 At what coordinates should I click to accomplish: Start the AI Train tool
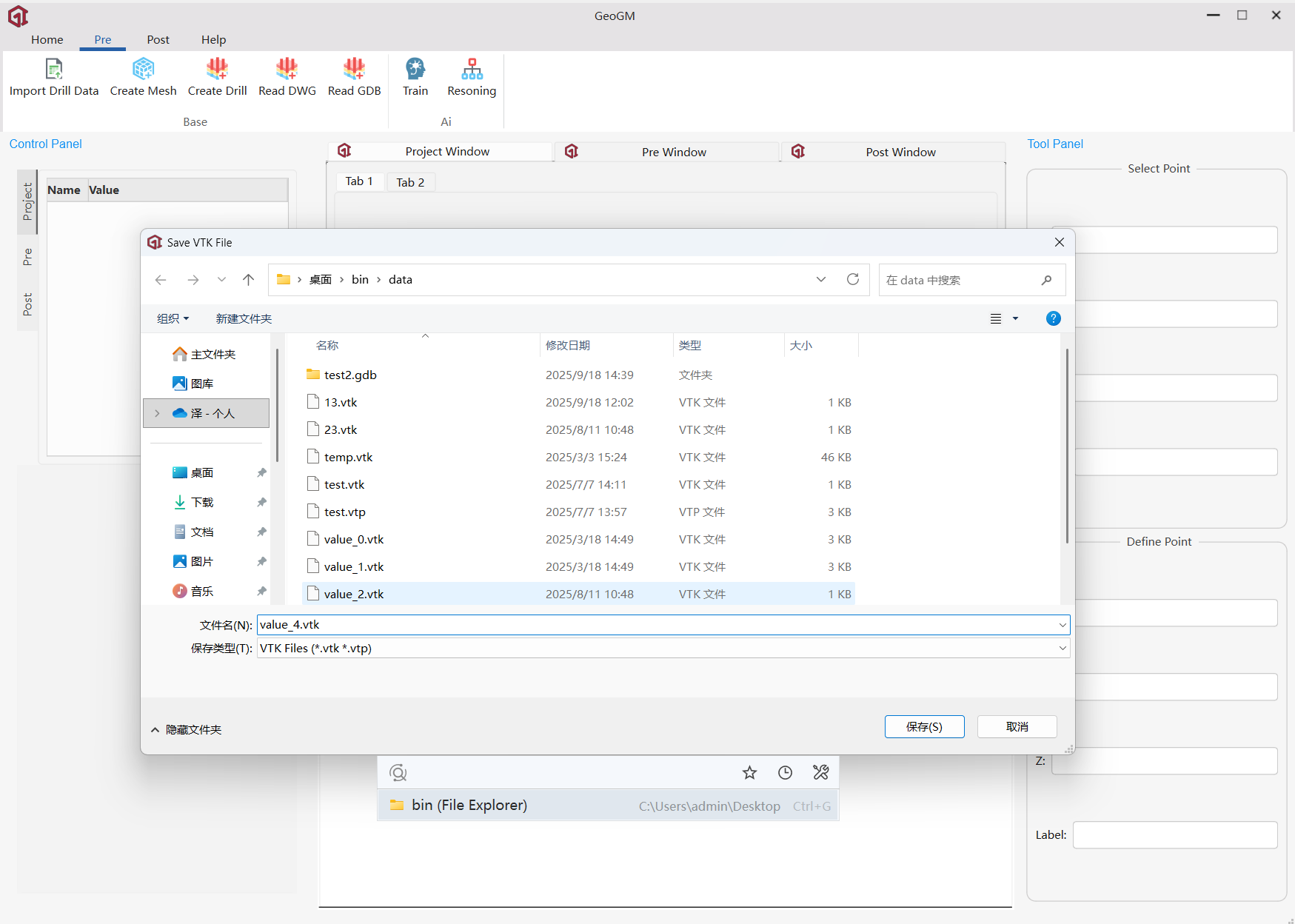click(415, 70)
